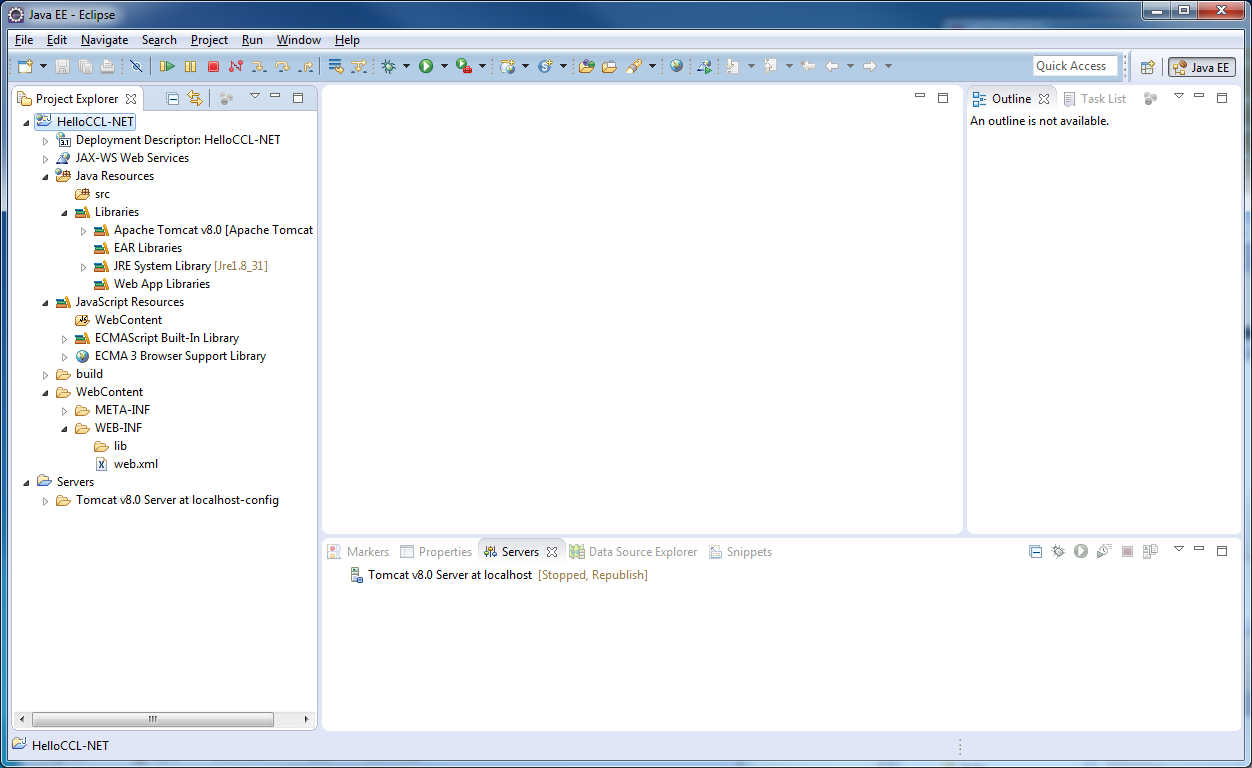Viewport: 1252px width, 768px height.
Task: Open the Project menu
Action: (x=209, y=40)
